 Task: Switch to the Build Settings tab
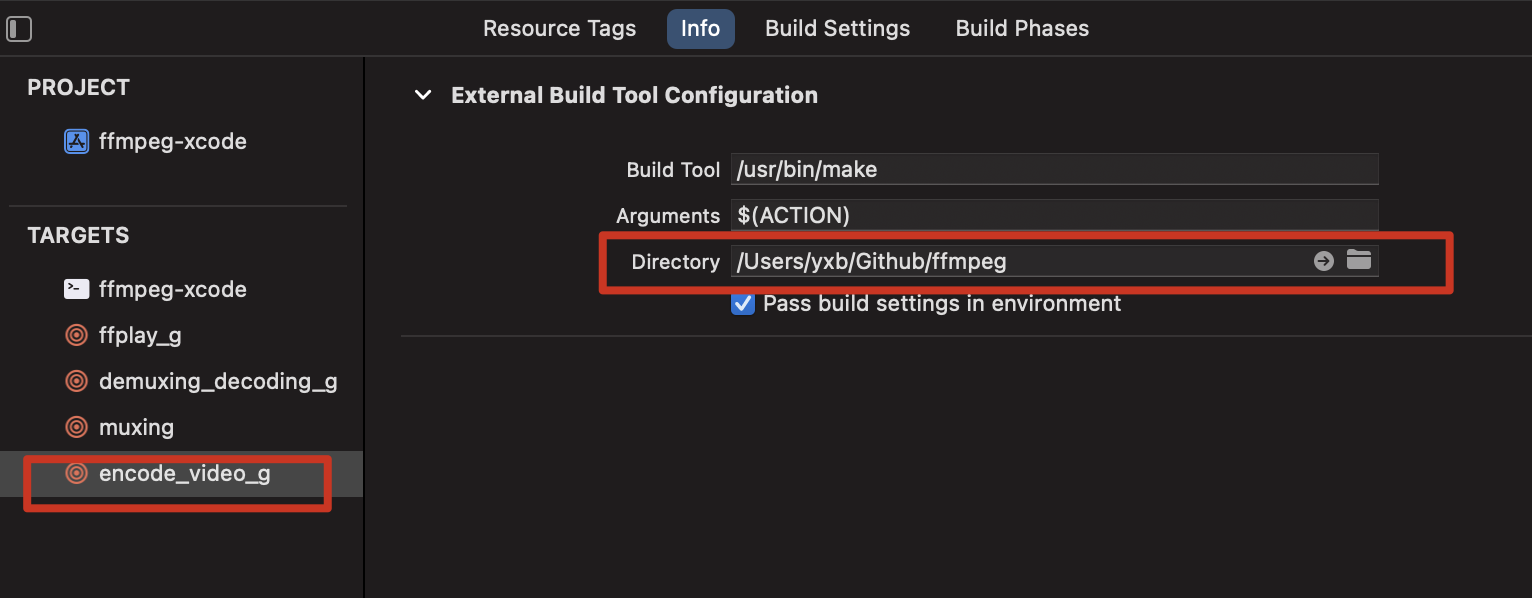point(838,28)
